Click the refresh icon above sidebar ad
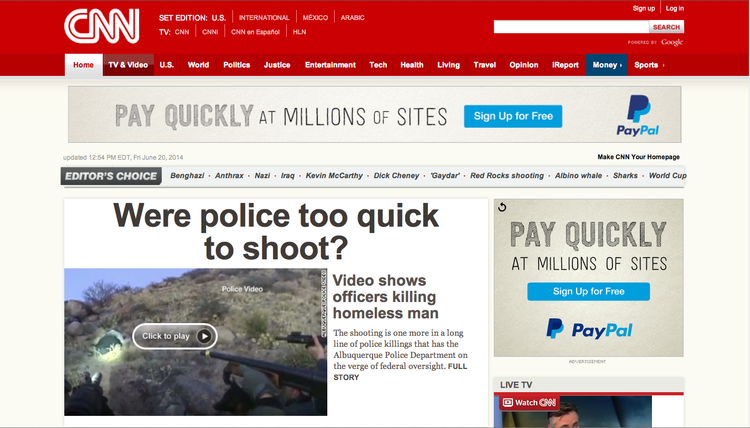Screen dimensions: 750x428 point(502,208)
